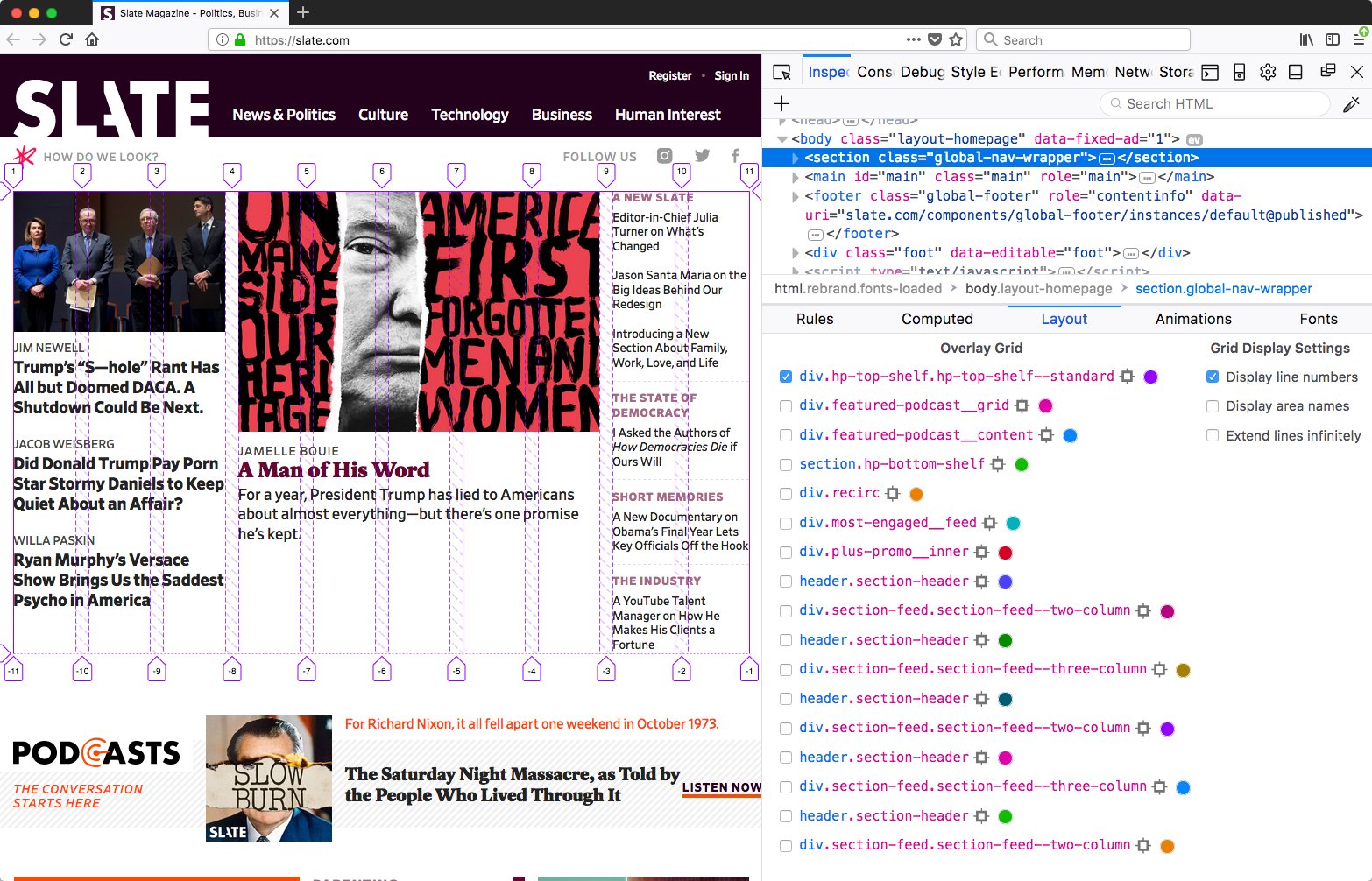The width and height of the screenshot is (1372, 881).
Task: Expand section global-nav-wrapper node
Action: (x=796, y=158)
